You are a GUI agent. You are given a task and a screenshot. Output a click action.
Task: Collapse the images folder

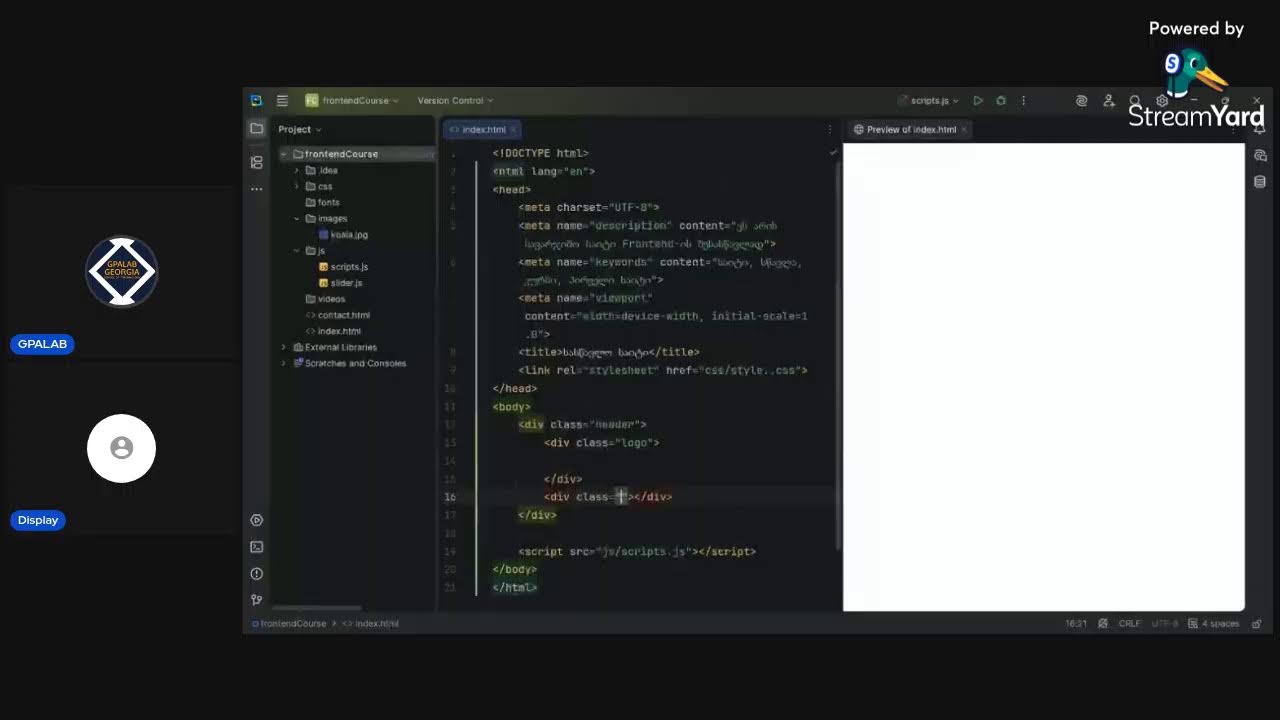297,219
